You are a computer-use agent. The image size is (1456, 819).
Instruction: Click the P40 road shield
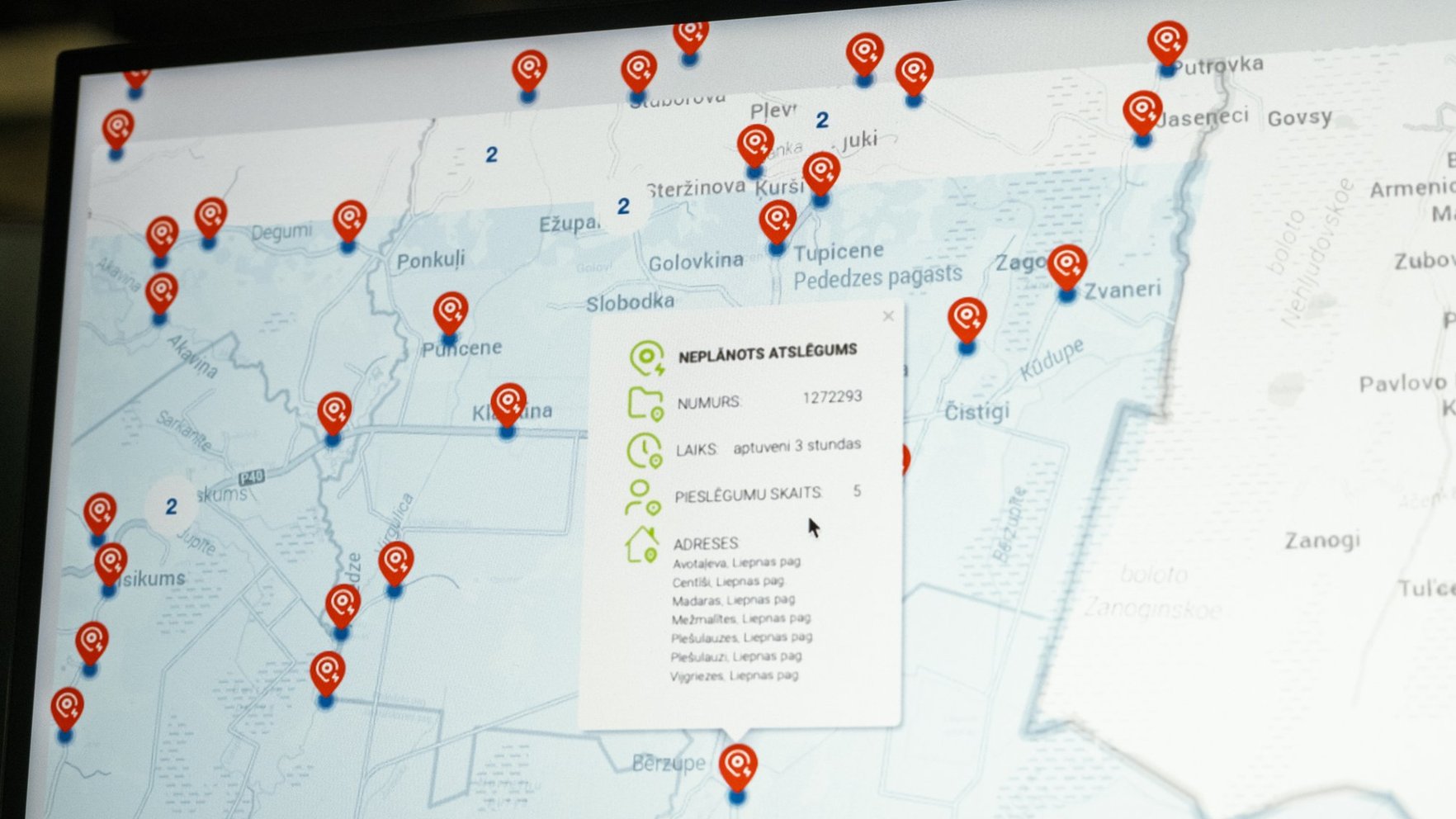251,477
